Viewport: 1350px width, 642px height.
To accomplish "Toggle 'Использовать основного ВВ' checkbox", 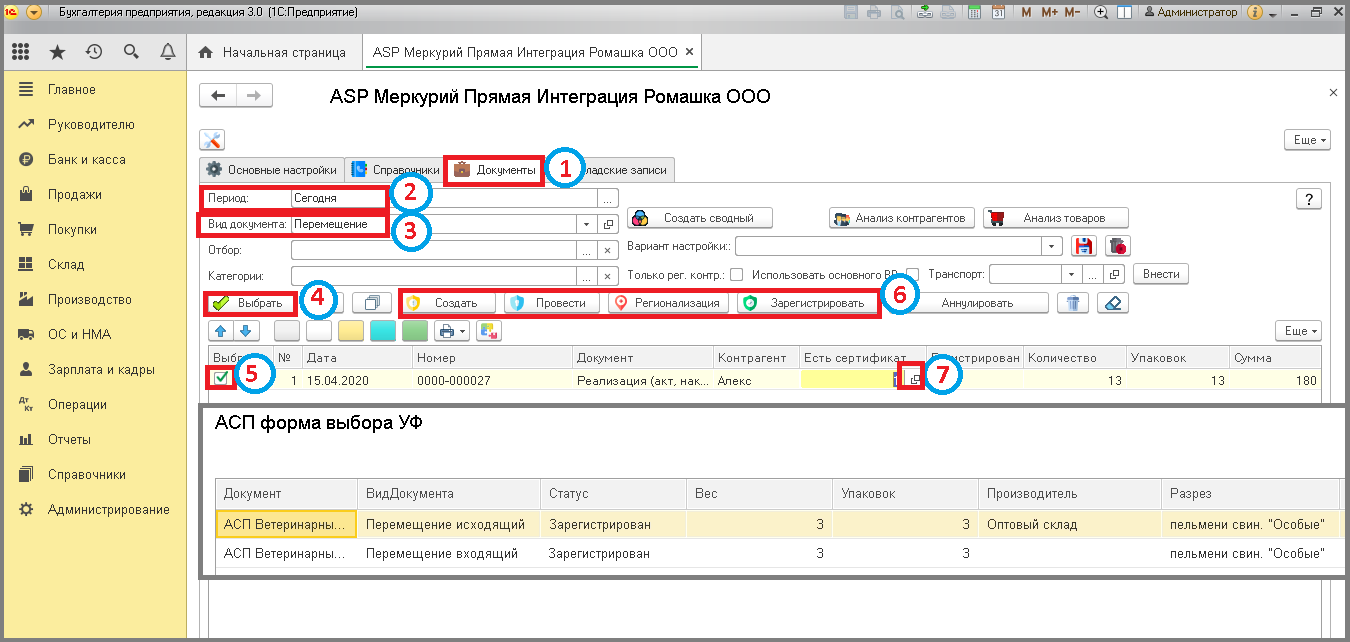I will 912,274.
